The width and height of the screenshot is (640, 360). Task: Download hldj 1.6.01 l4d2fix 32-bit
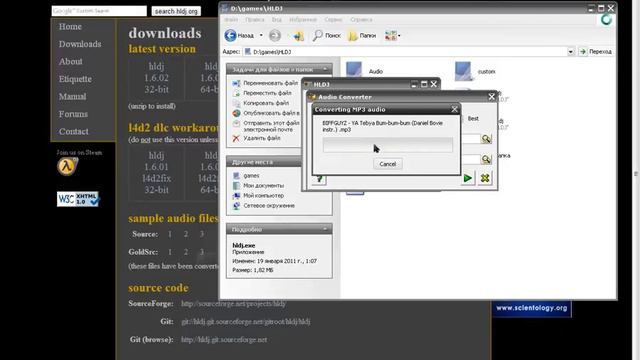click(156, 173)
